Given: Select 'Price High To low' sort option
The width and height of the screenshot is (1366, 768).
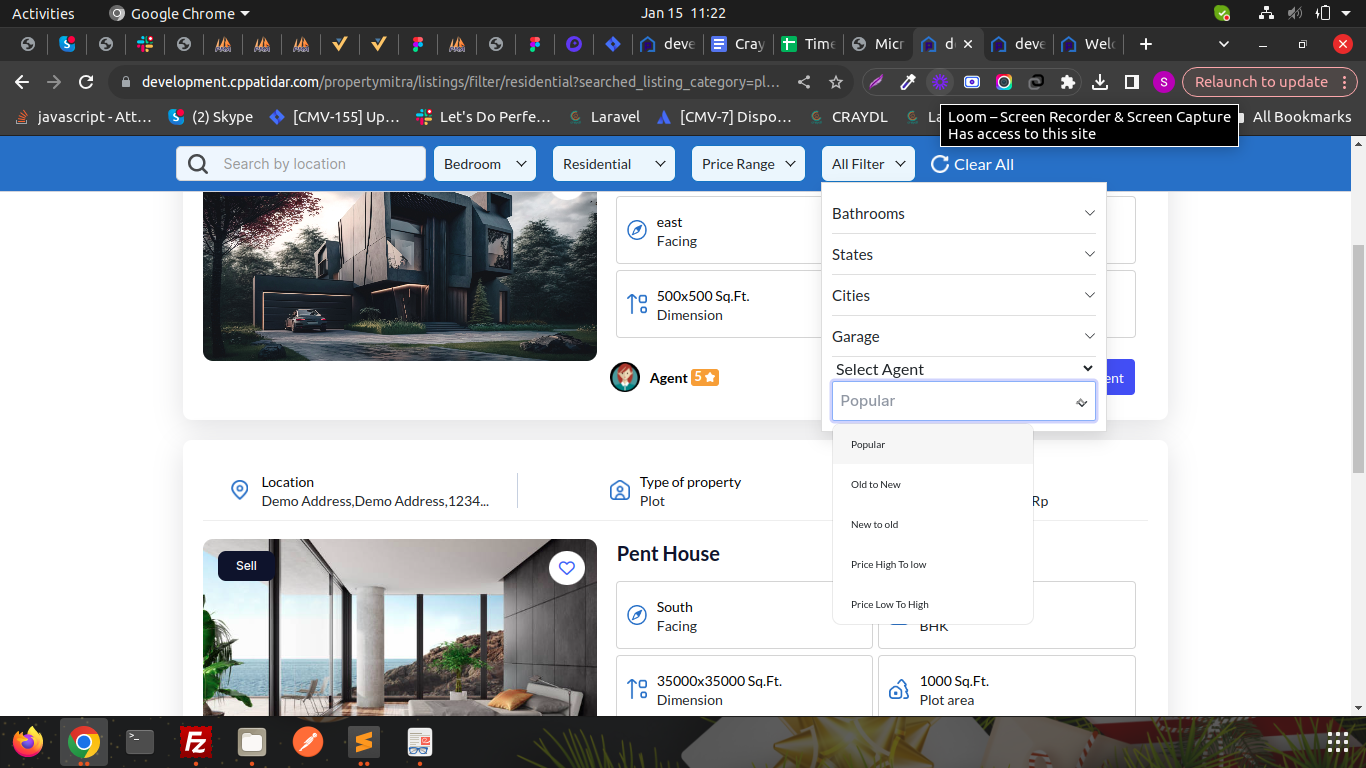Looking at the screenshot, I should [x=889, y=565].
